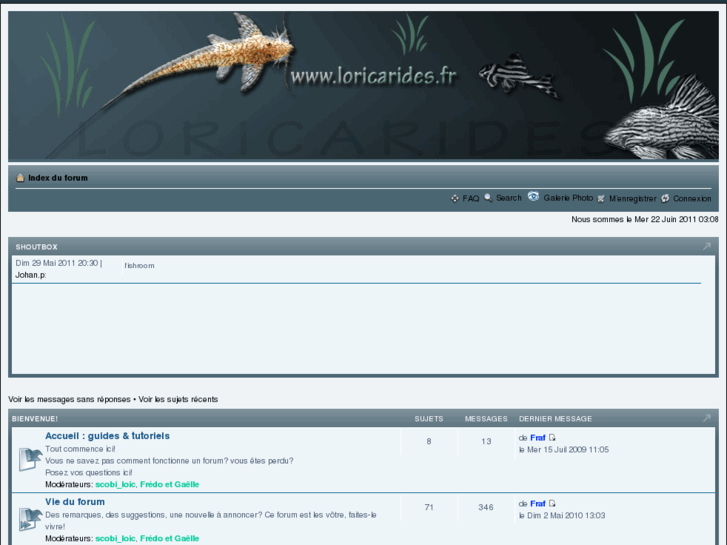Click the fishroom shoutbox message
The width and height of the screenshot is (727, 545).
pyautogui.click(x=139, y=265)
